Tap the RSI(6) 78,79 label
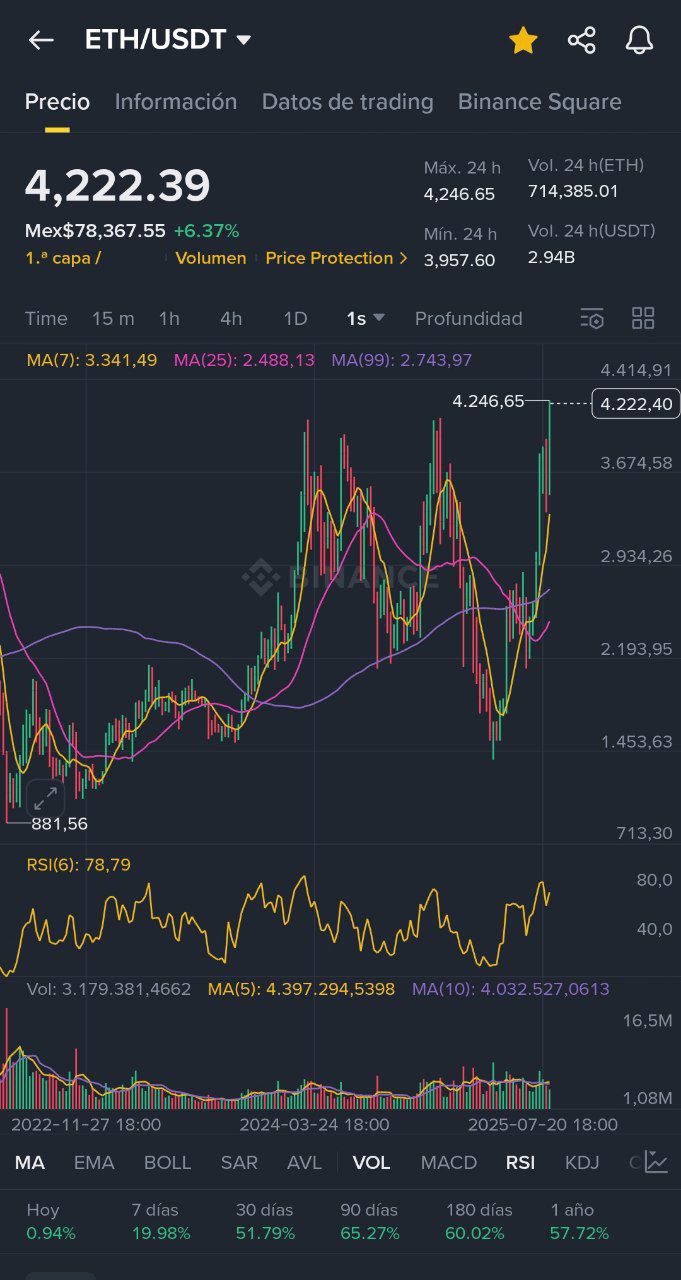Image resolution: width=681 pixels, height=1280 pixels. [78, 865]
